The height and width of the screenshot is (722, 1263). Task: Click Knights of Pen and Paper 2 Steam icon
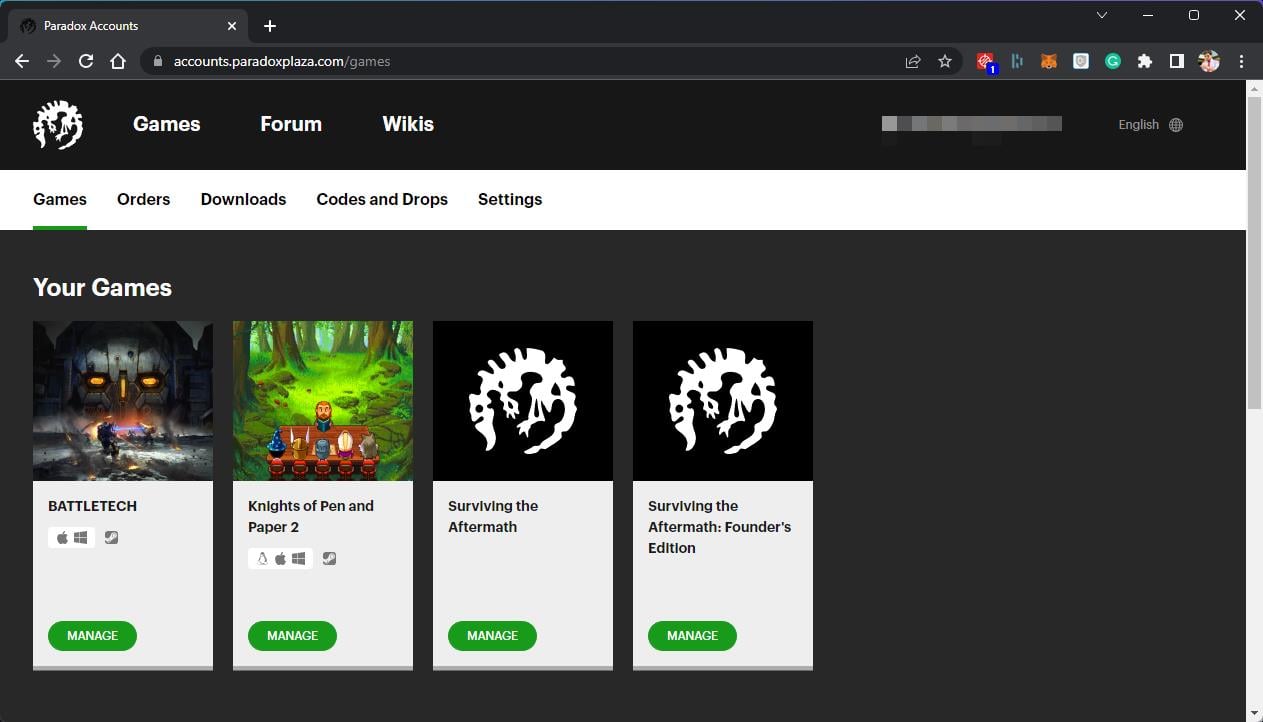329,558
